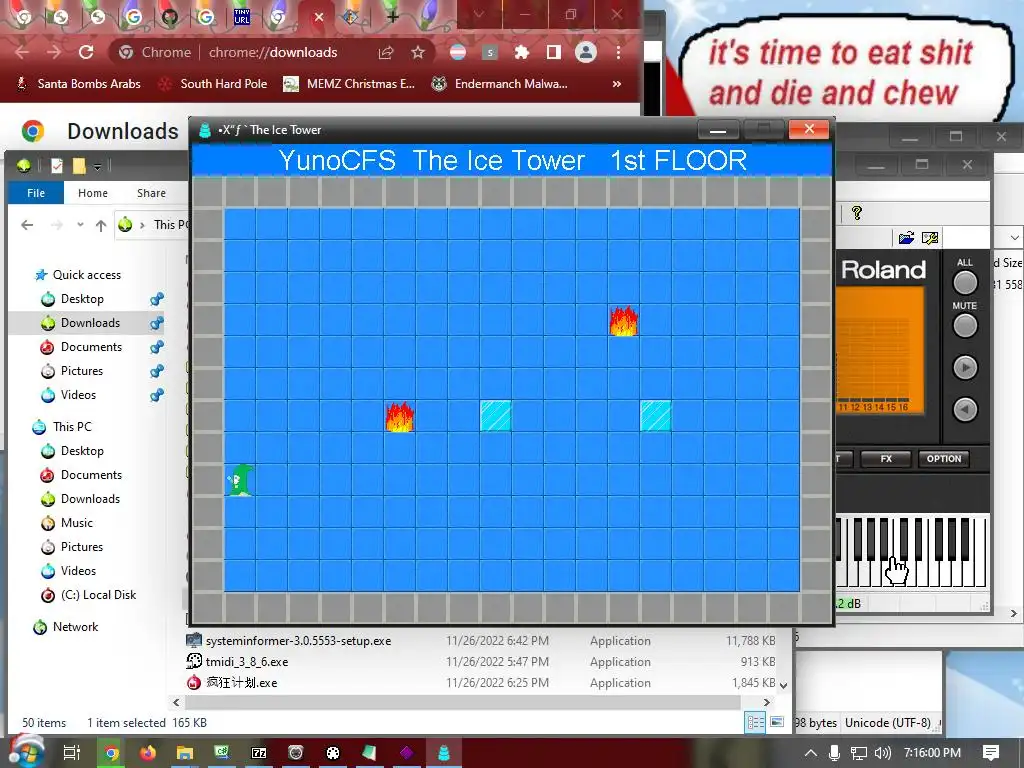Open the File tab in Explorer

click(x=36, y=193)
